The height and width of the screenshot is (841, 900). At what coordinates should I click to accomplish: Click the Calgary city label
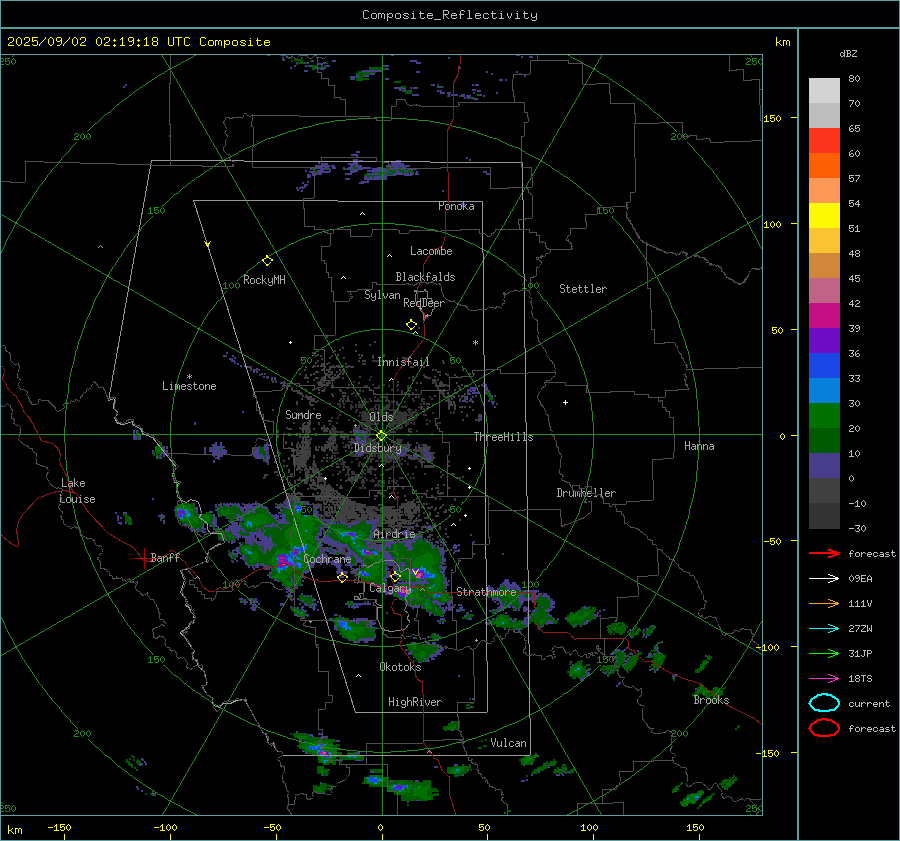point(390,588)
